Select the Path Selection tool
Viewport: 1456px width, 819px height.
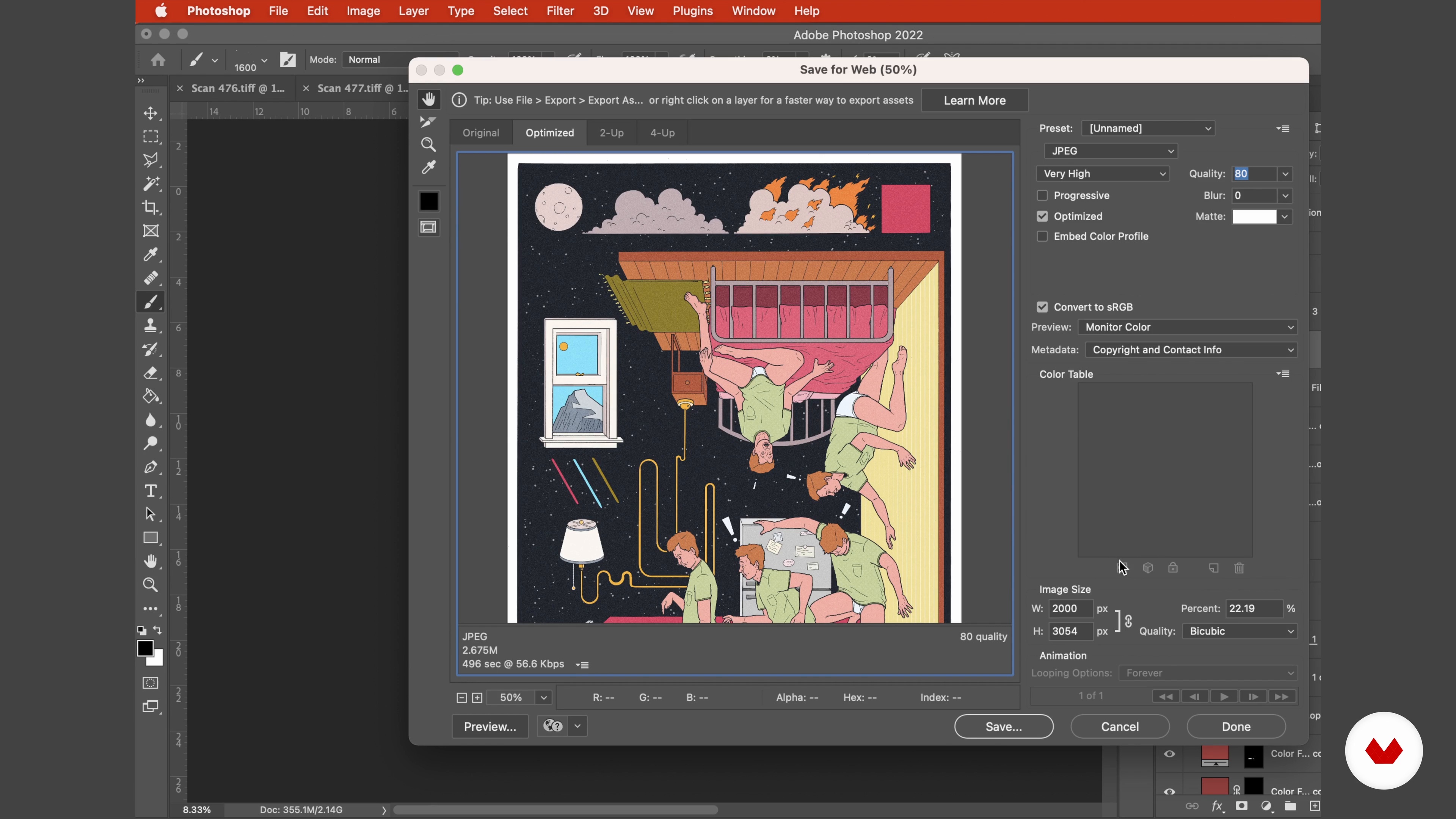(x=151, y=515)
